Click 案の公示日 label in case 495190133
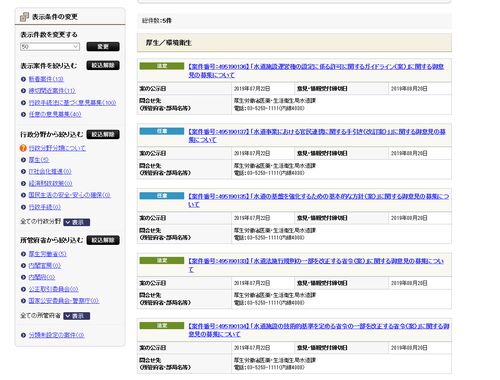Viewport: 500px width, 380px height. click(x=153, y=283)
